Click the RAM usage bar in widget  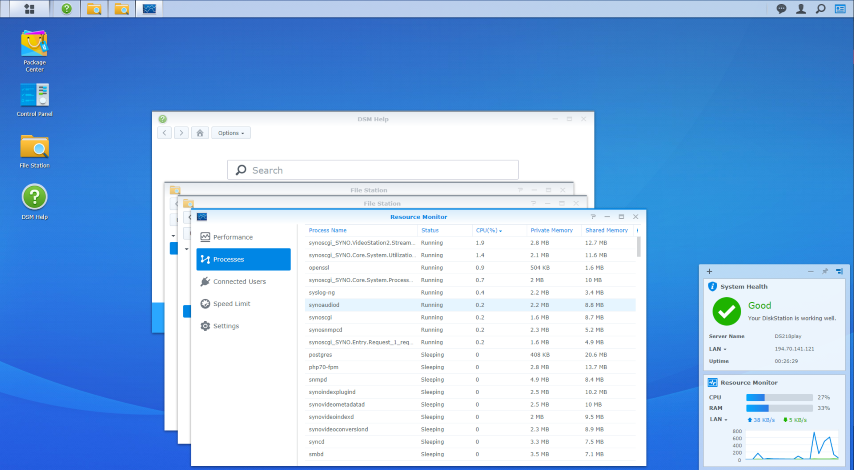[779, 408]
